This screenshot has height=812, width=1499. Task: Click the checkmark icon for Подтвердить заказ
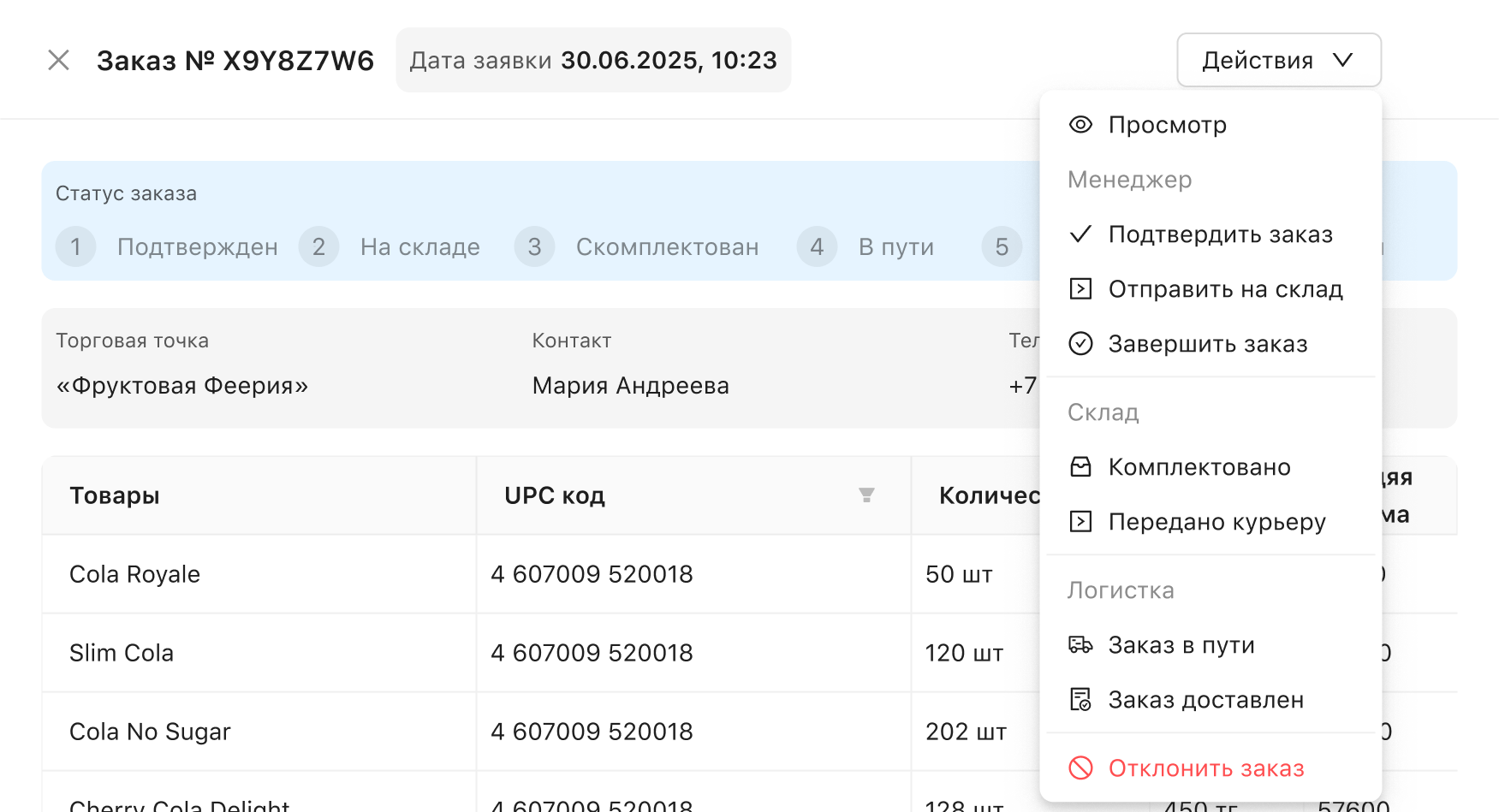point(1080,234)
